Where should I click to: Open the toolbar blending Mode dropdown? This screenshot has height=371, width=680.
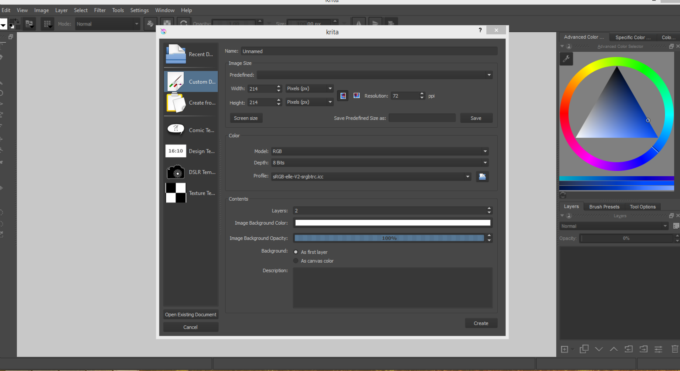pos(107,24)
